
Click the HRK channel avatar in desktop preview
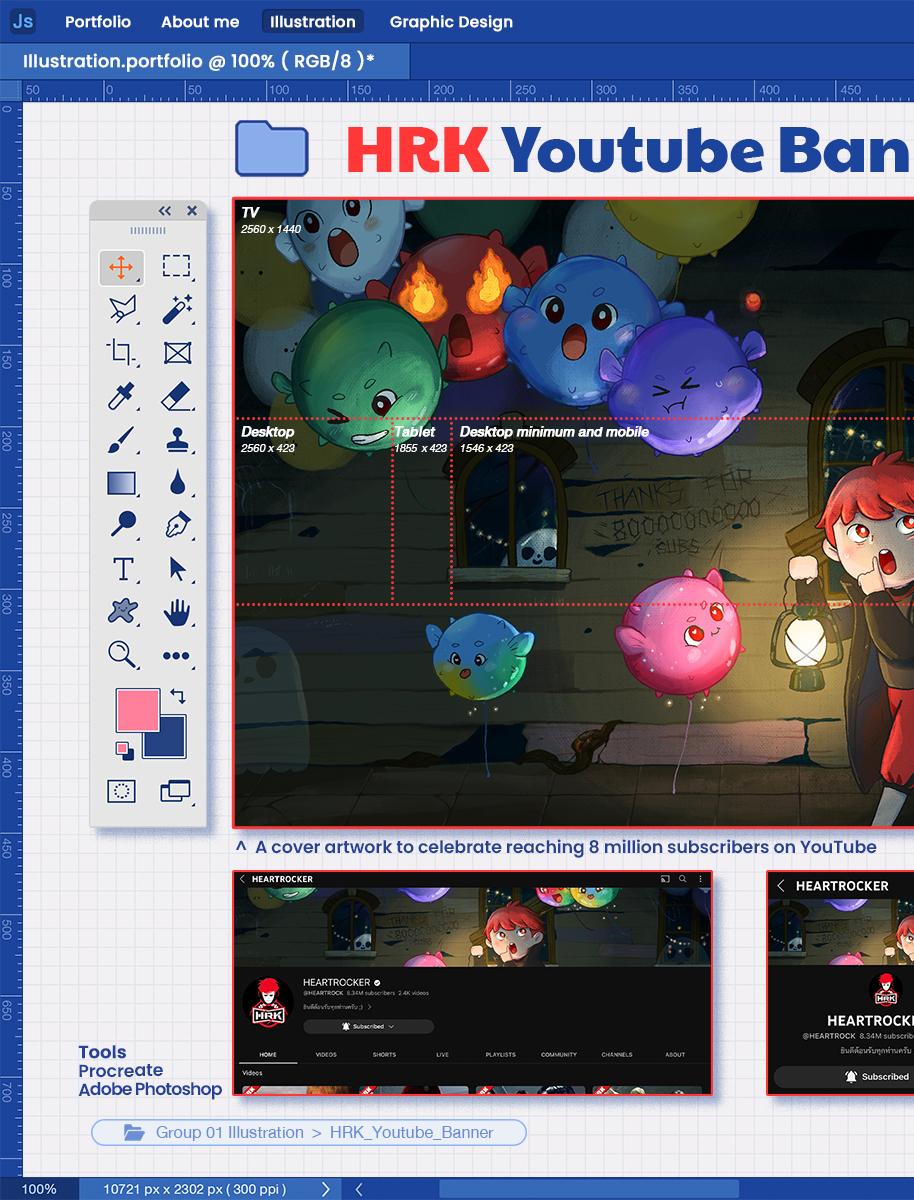pyautogui.click(x=269, y=1005)
